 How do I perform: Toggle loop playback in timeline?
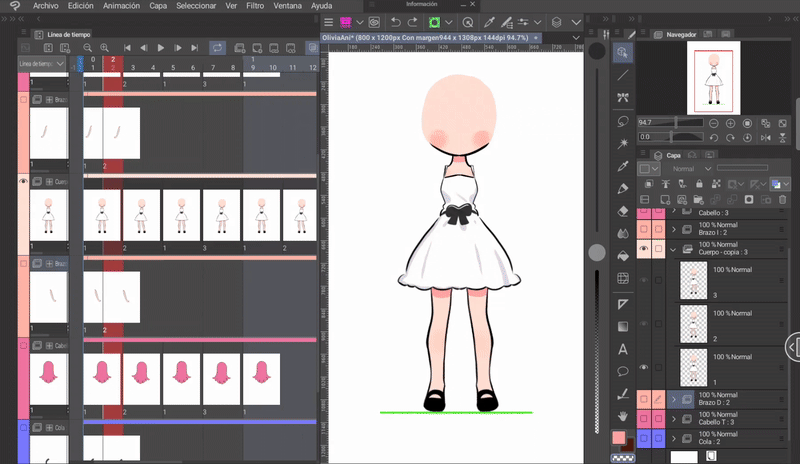217,47
